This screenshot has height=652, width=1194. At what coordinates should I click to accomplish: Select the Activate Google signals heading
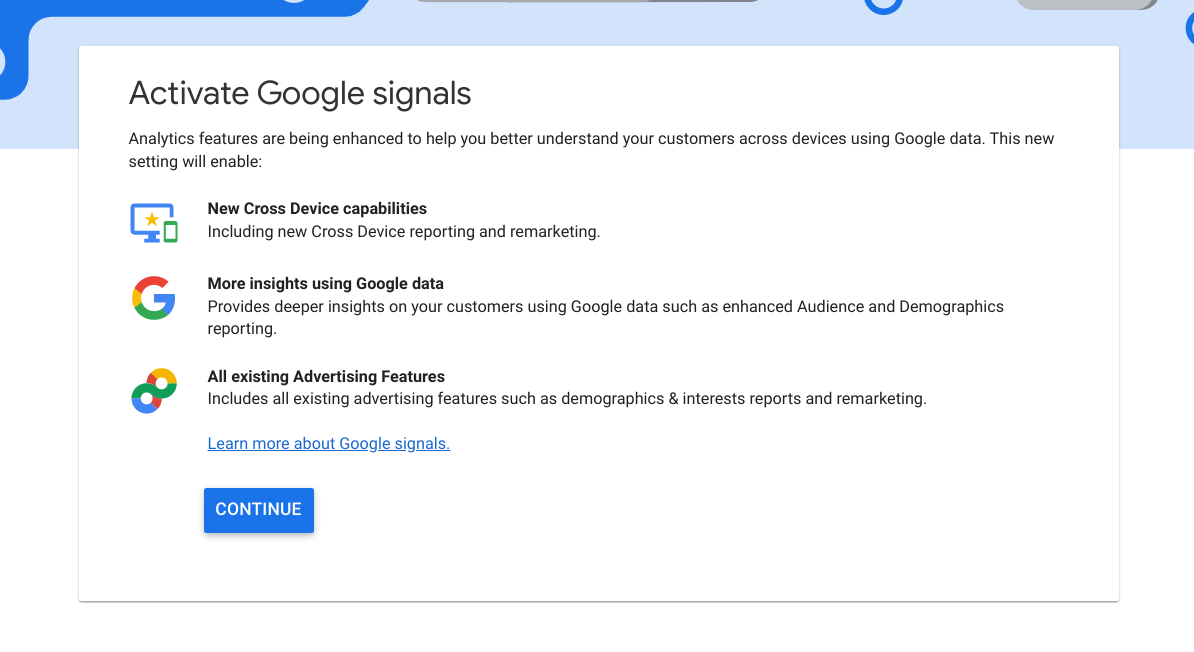[300, 94]
